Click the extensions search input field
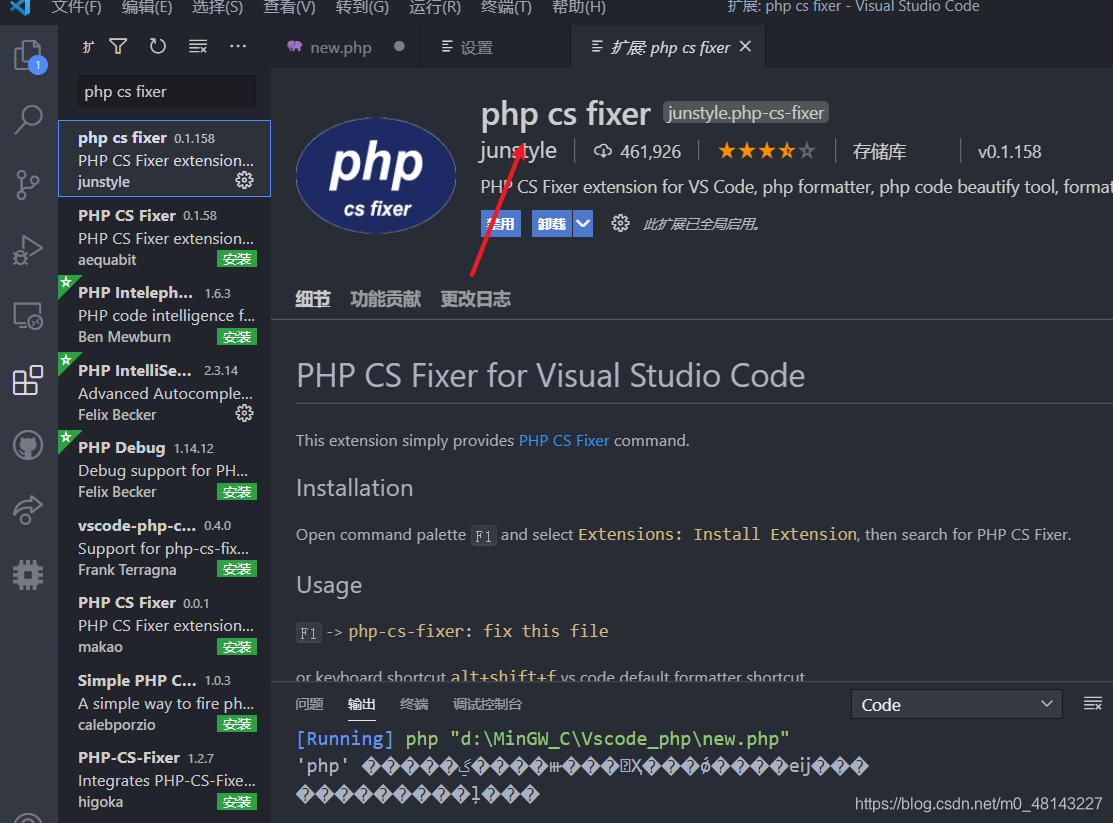This screenshot has width=1113, height=823. pos(166,92)
